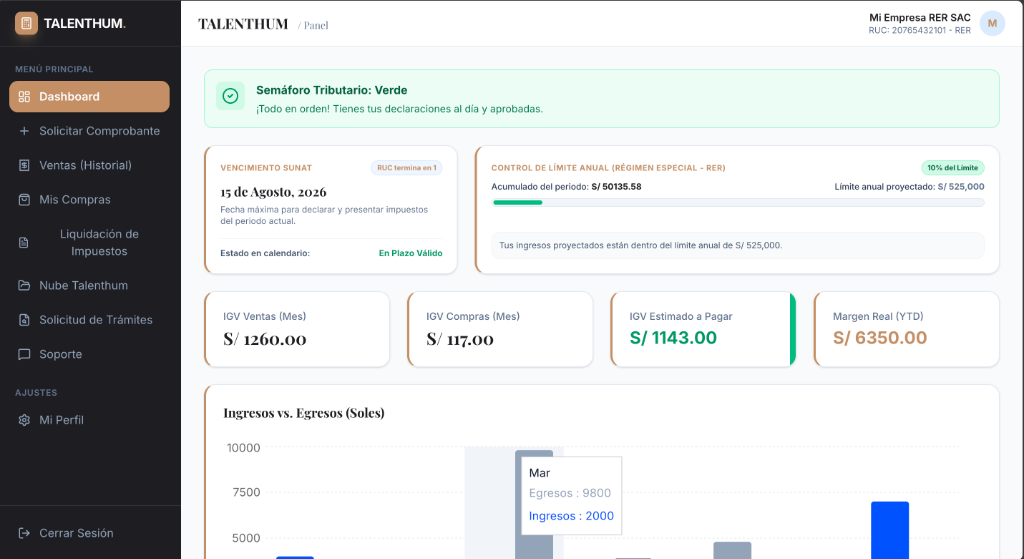
Task: Click the Panel breadcrumb
Action: (x=316, y=25)
